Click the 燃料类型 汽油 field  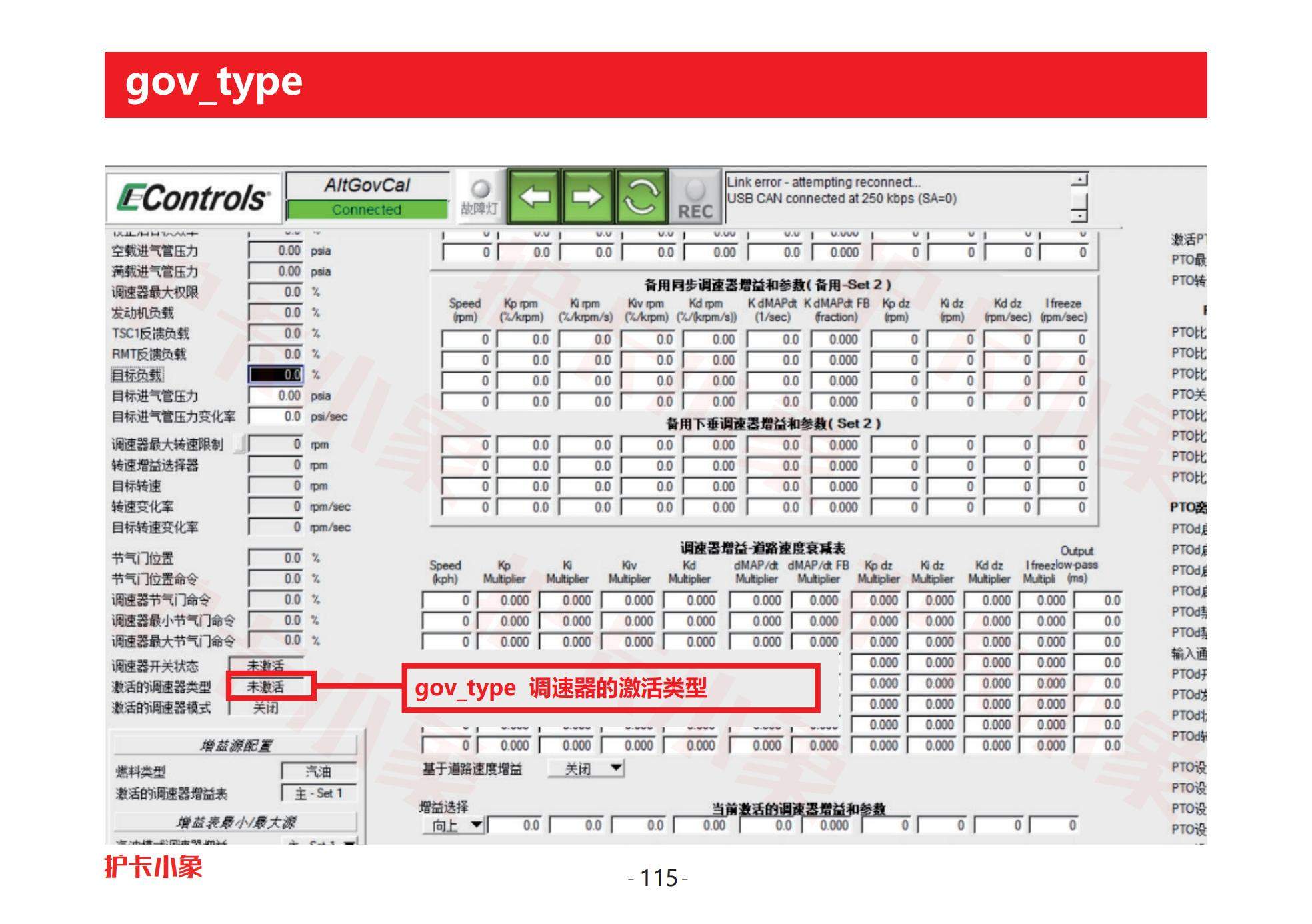point(319,771)
